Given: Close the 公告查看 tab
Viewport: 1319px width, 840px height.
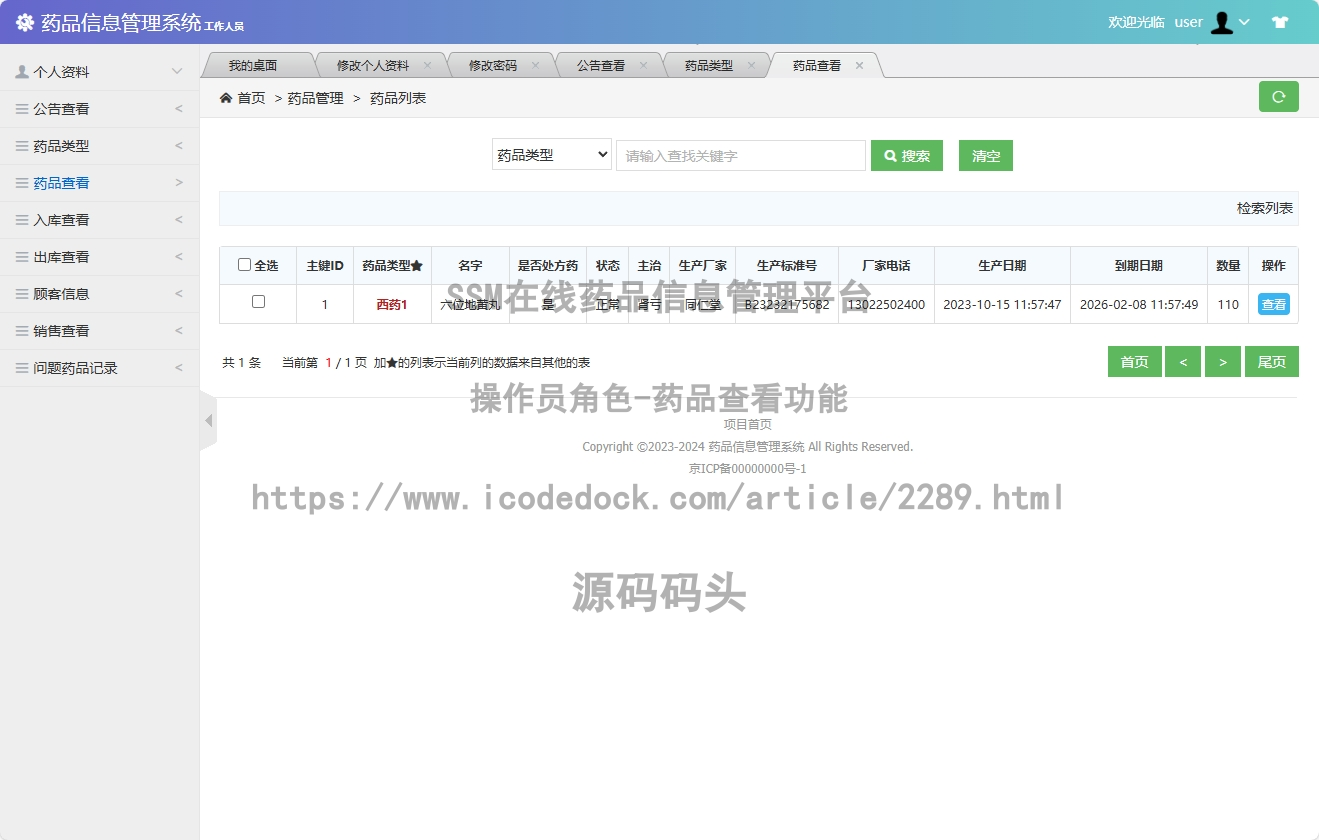Looking at the screenshot, I should coord(643,66).
